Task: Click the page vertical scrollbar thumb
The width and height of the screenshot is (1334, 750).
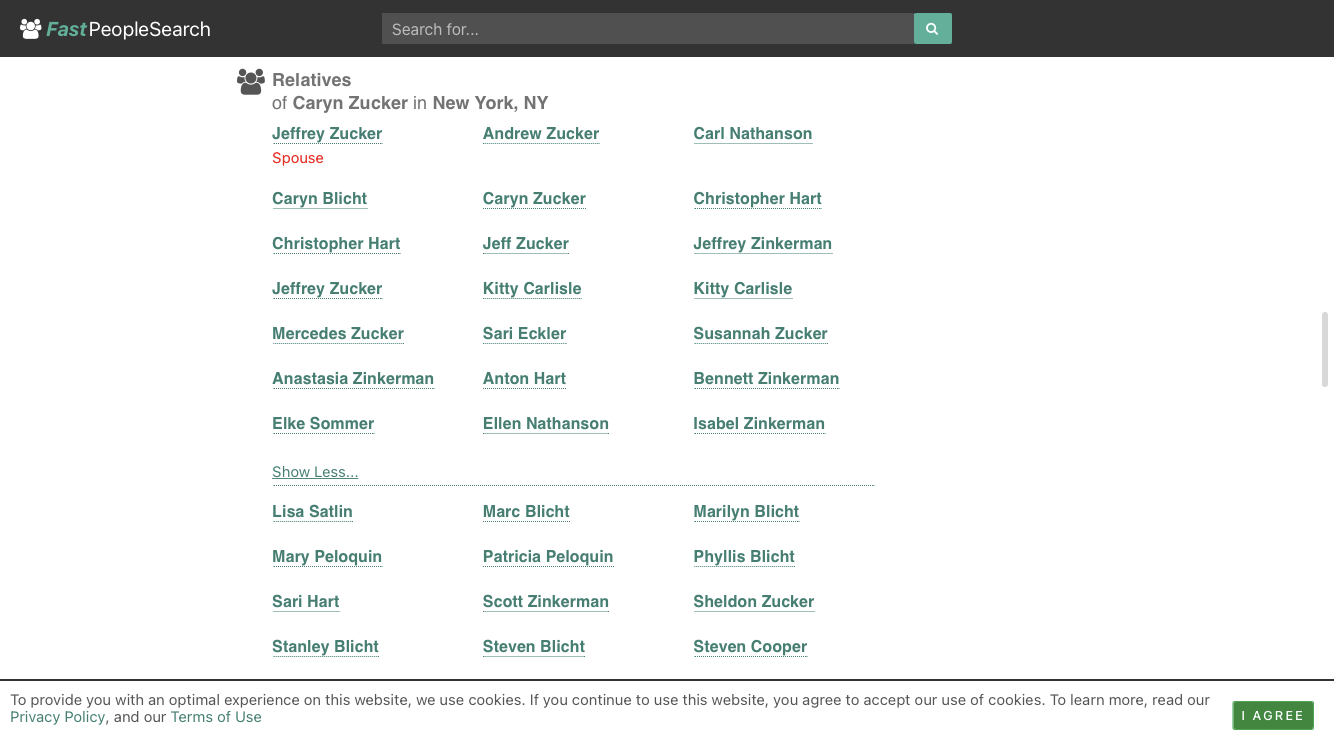Action: click(x=1325, y=349)
